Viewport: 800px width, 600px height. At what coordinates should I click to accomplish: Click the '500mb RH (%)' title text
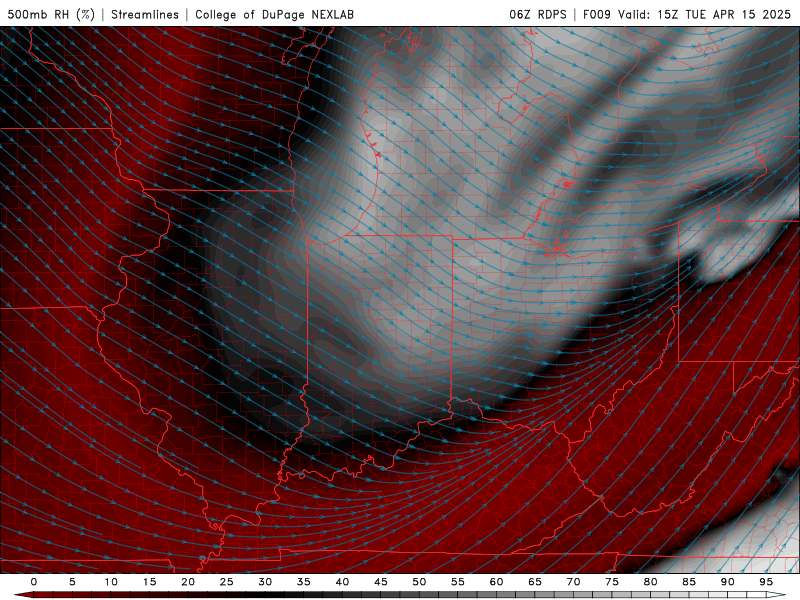(51, 14)
